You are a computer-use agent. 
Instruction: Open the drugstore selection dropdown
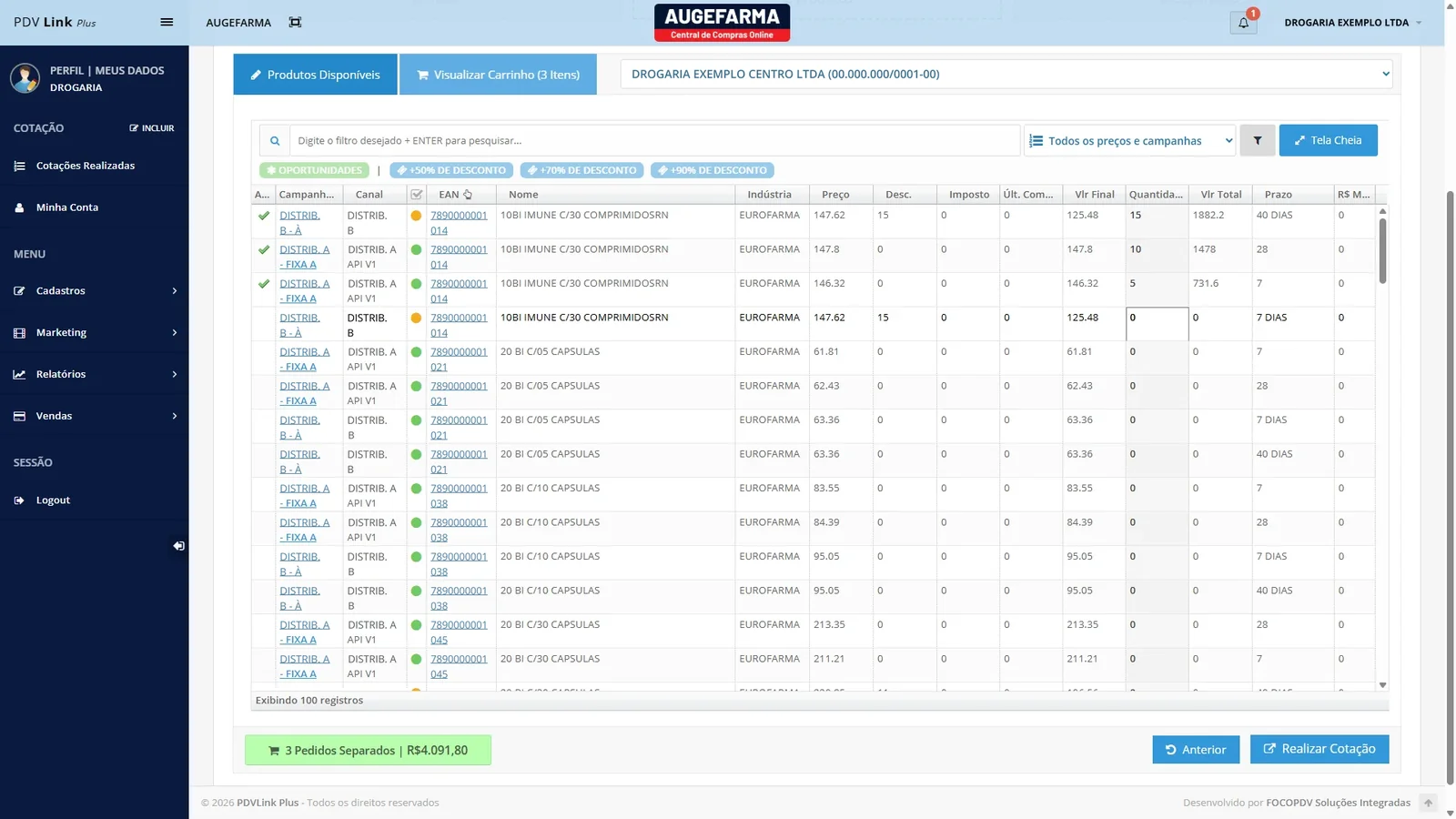pyautogui.click(x=1006, y=75)
